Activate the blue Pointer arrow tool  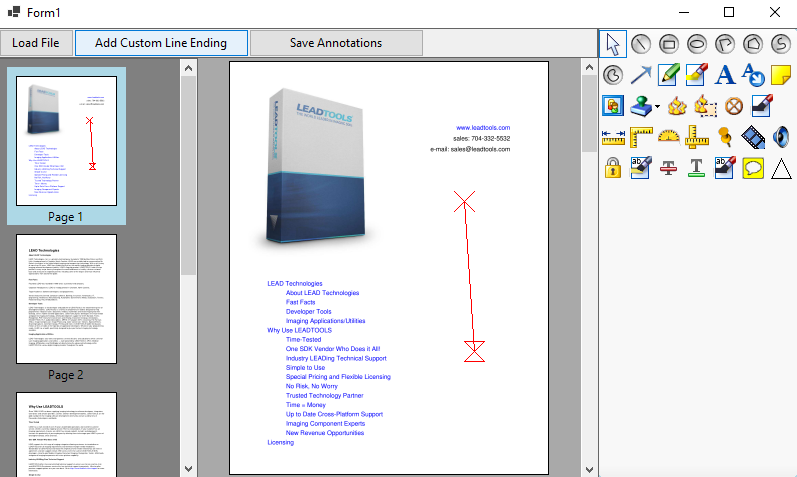point(641,75)
